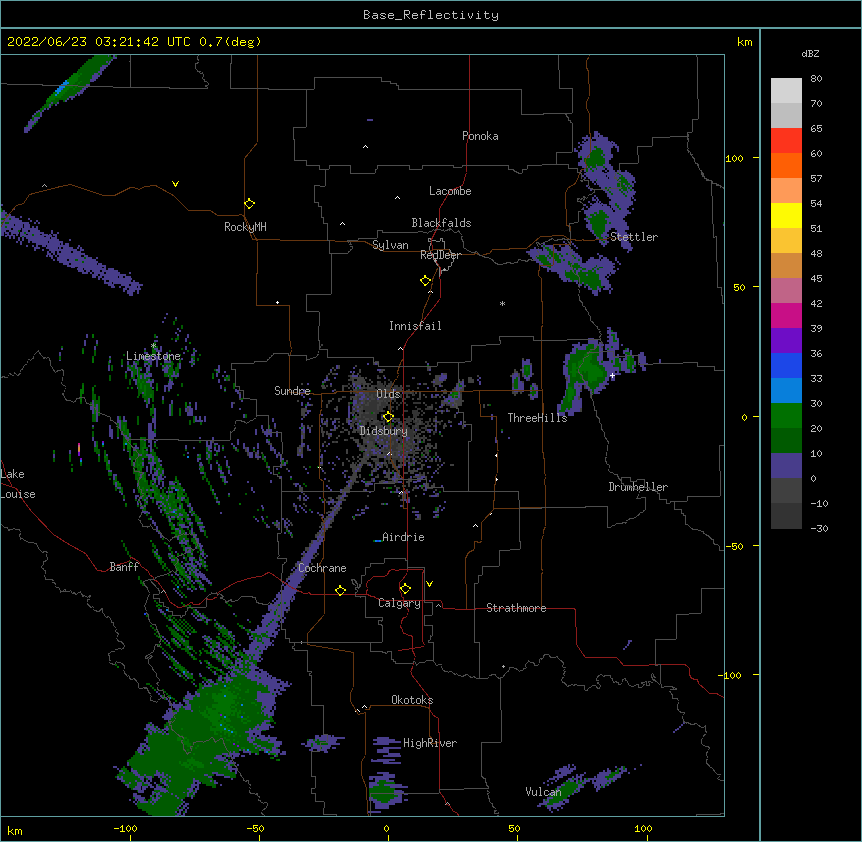The width and height of the screenshot is (862, 842).
Task: Click the Cochrane label
Action: tap(322, 568)
